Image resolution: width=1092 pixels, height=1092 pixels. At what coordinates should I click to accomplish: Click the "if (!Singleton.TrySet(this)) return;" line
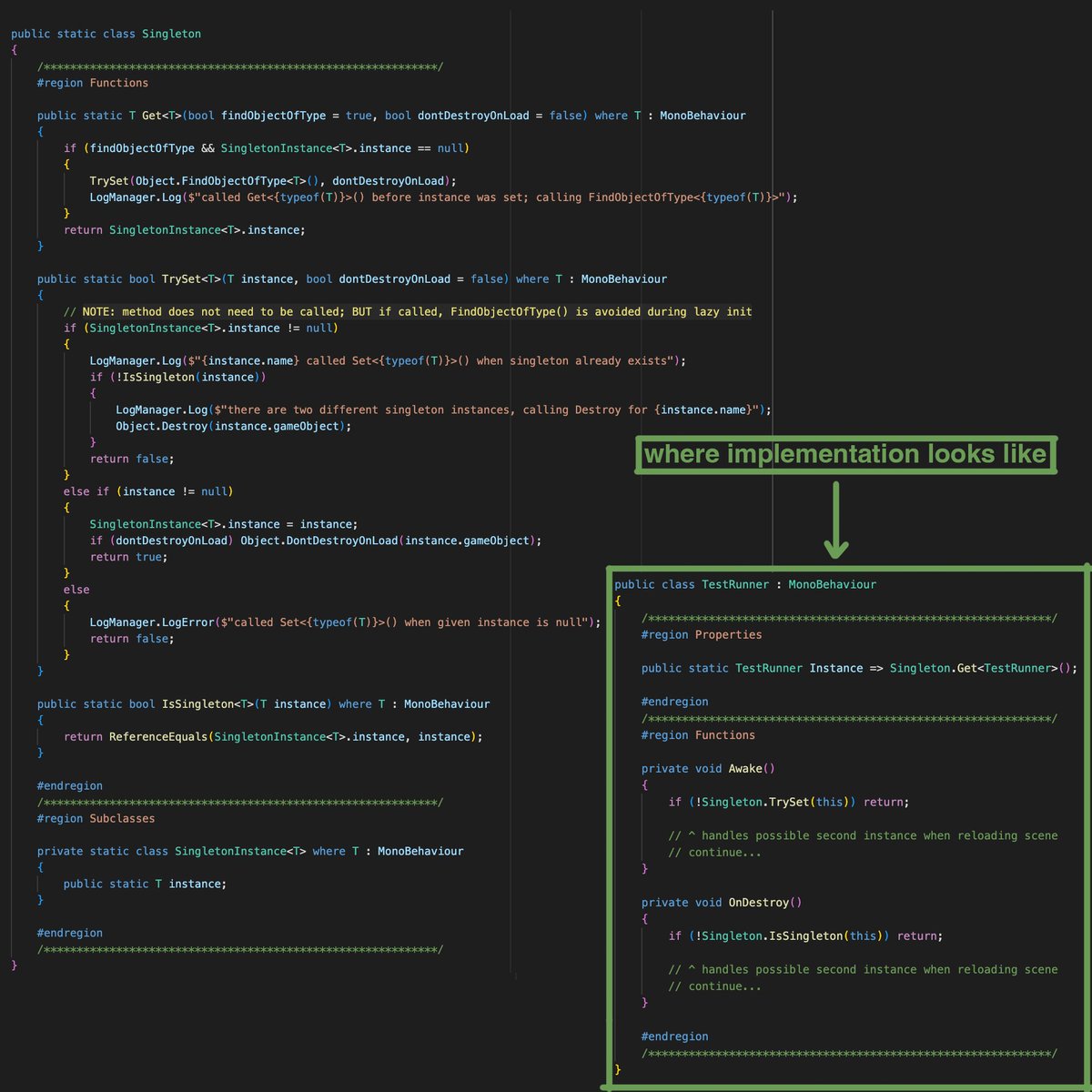(x=789, y=804)
